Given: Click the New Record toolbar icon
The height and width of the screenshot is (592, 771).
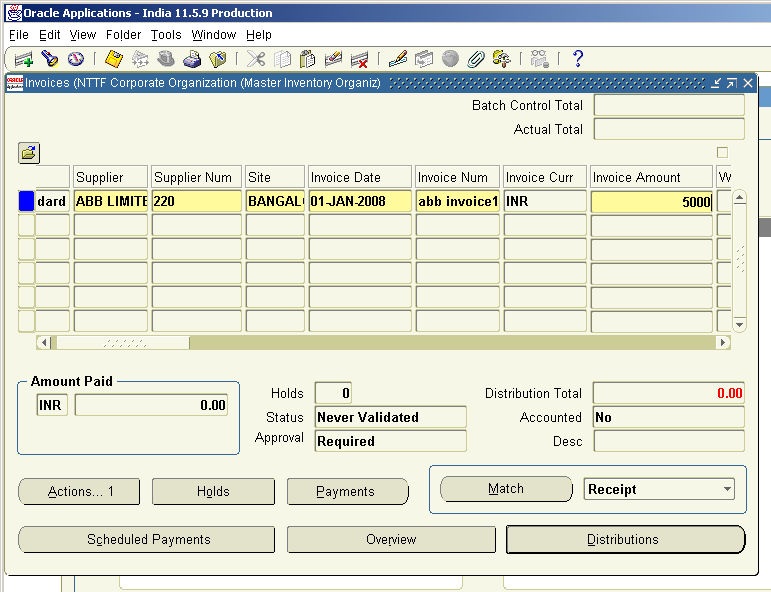Looking at the screenshot, I should [24, 59].
